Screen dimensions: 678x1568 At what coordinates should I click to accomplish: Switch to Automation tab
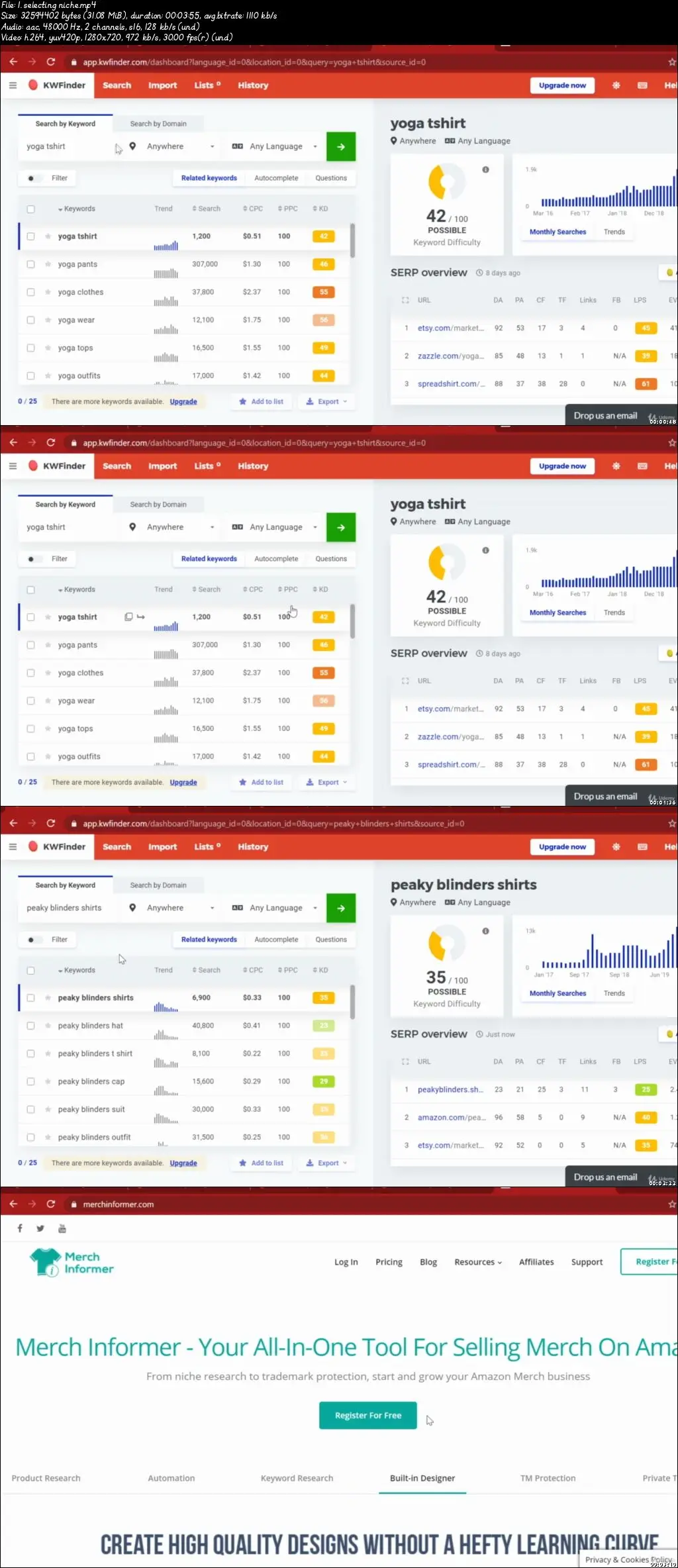[171, 1477]
